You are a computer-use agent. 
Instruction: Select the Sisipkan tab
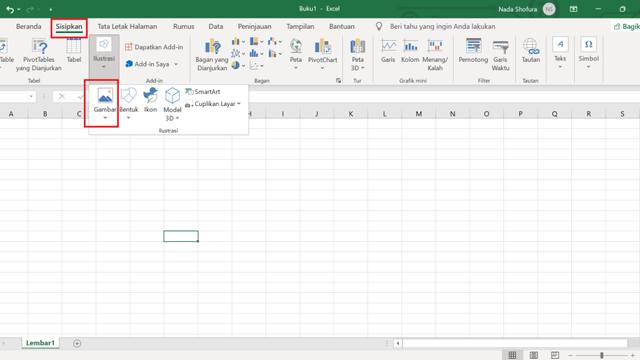coord(69,27)
